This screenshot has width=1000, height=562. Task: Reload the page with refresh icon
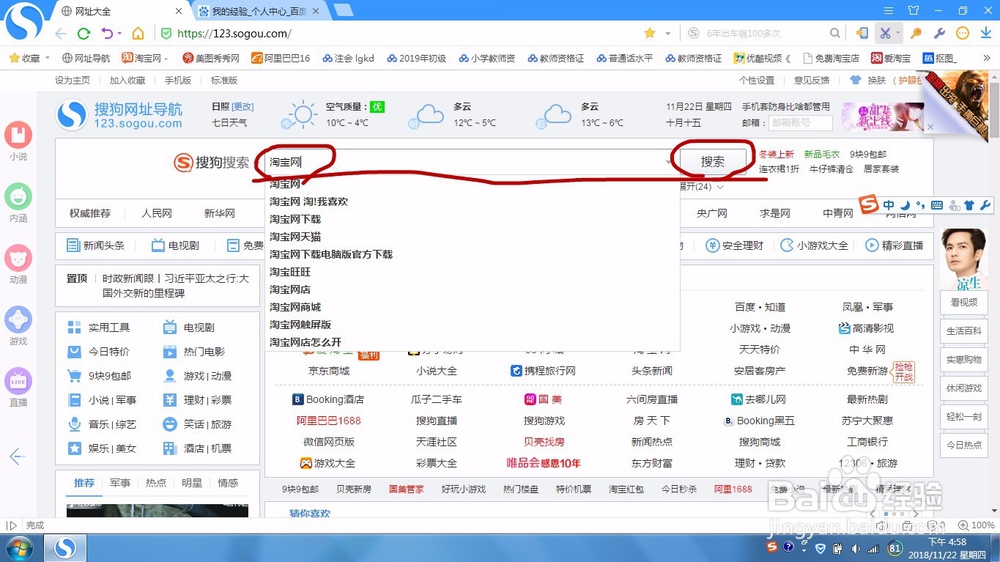pyautogui.click(x=84, y=33)
